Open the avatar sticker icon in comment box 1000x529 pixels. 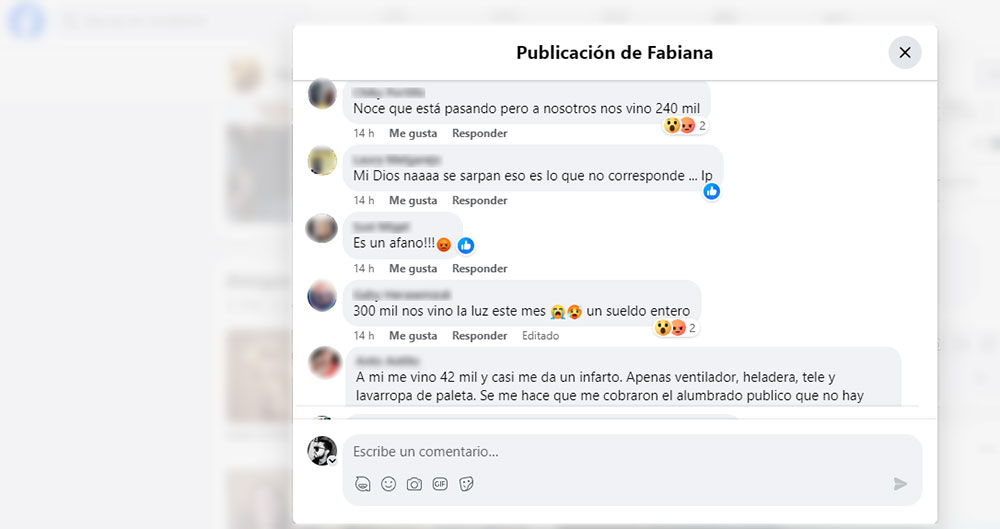(363, 484)
